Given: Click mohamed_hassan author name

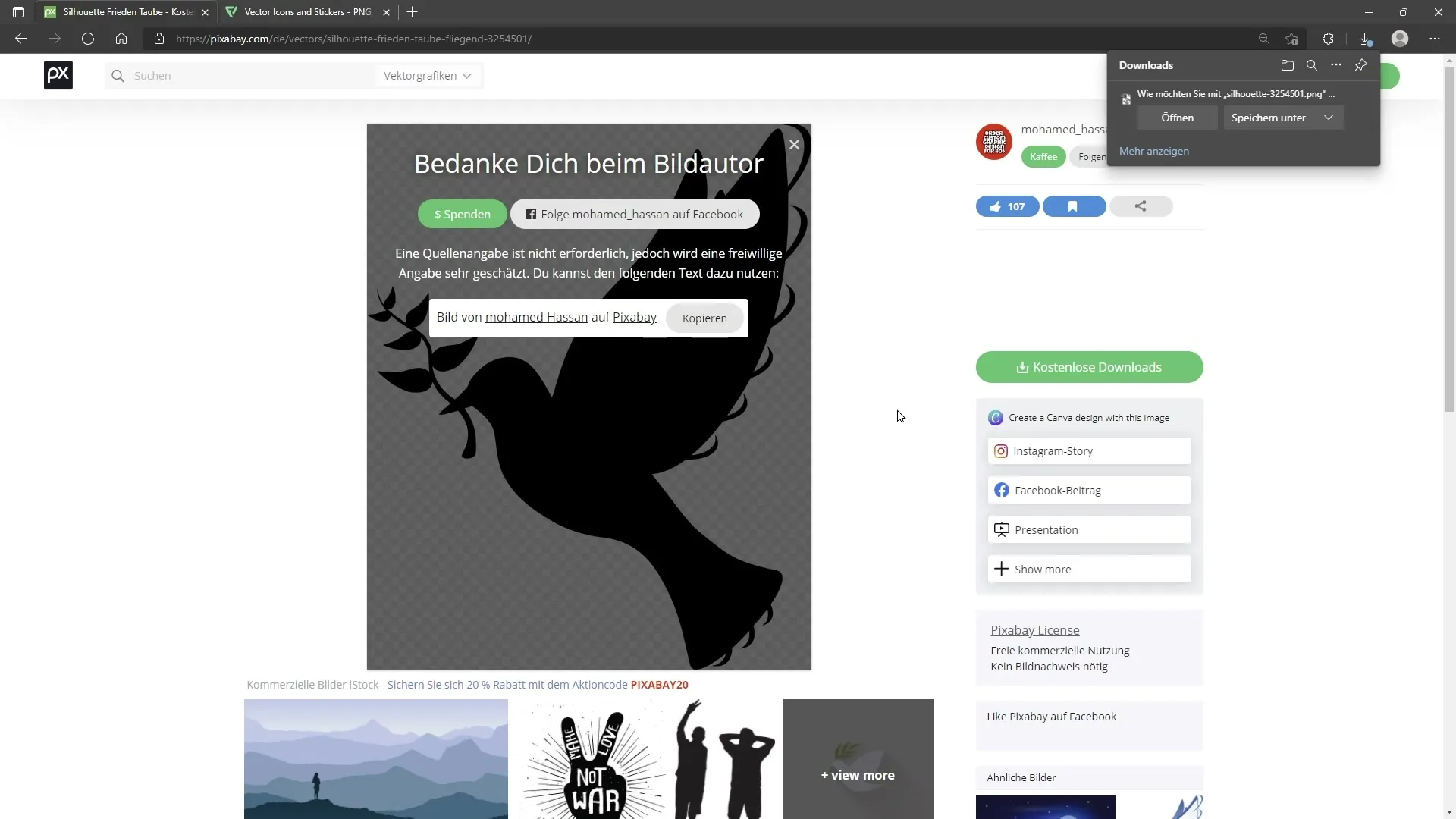Looking at the screenshot, I should (x=1063, y=130).
